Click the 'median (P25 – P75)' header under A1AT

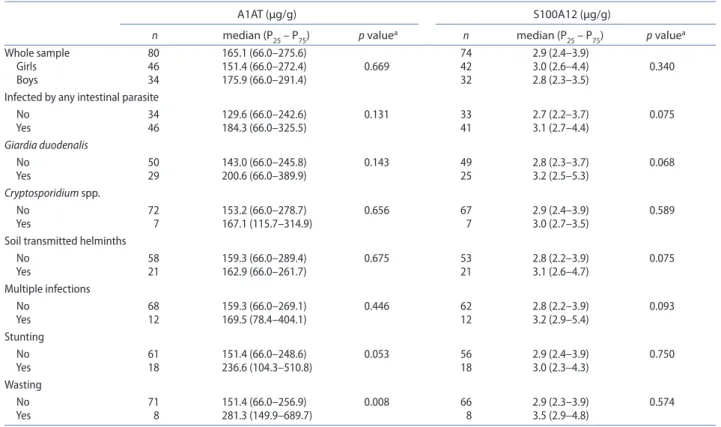[266, 36]
